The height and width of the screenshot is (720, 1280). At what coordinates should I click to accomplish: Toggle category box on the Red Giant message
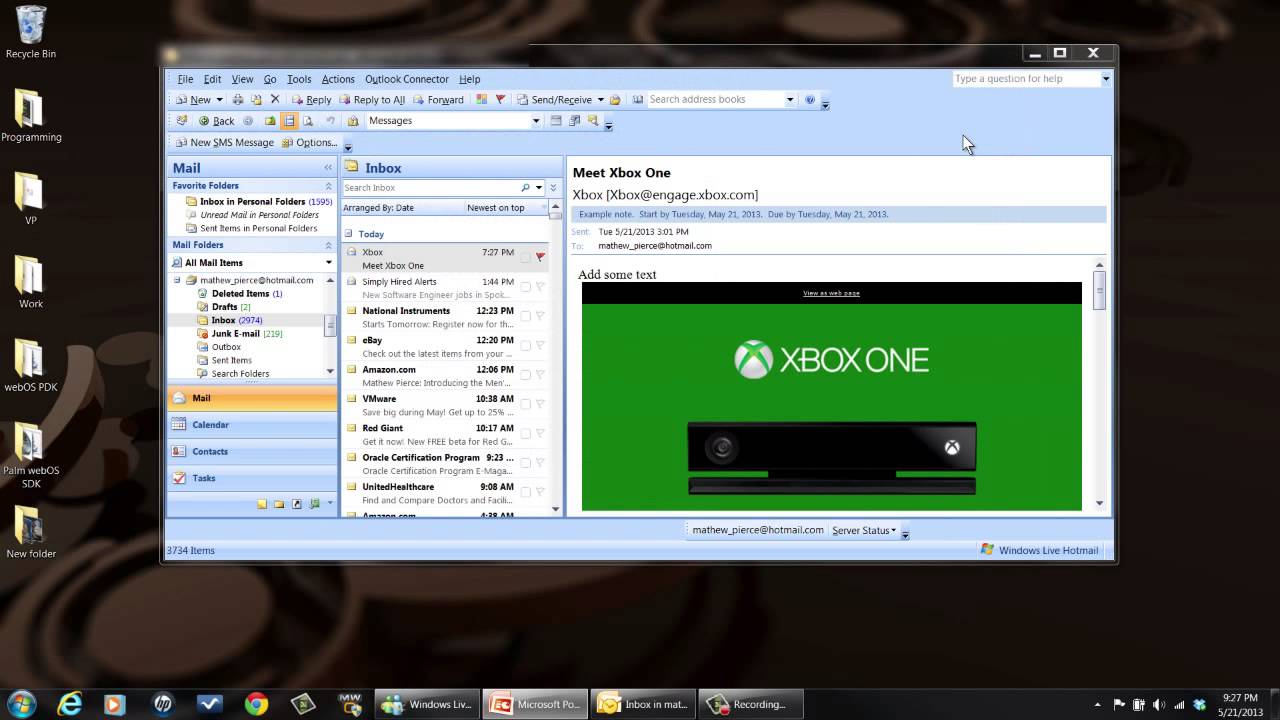pyautogui.click(x=525, y=433)
